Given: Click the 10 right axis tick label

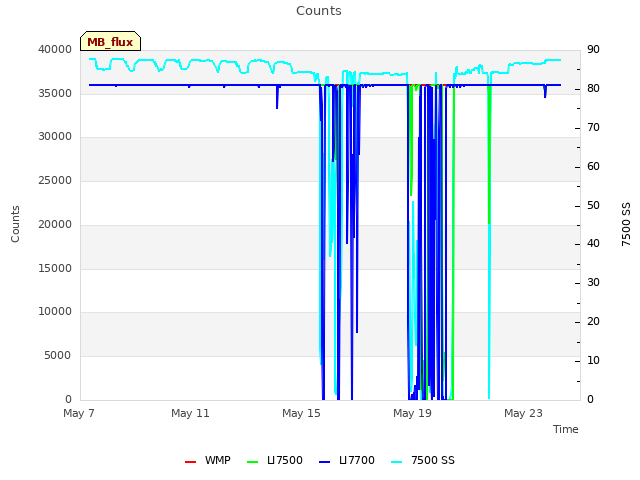Looking at the screenshot, I should 593,360.
